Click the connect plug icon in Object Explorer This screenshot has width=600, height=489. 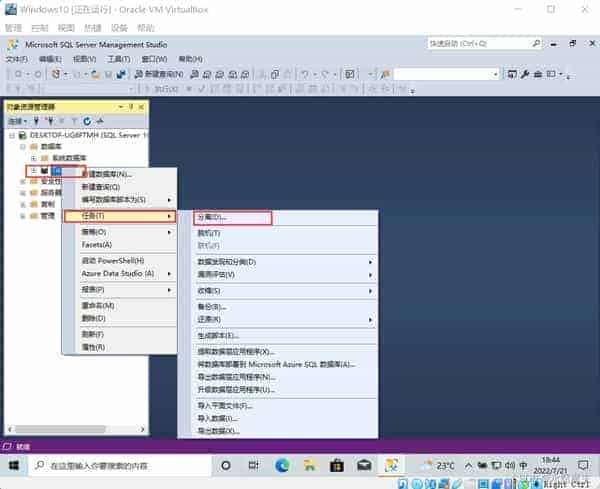pos(36,121)
